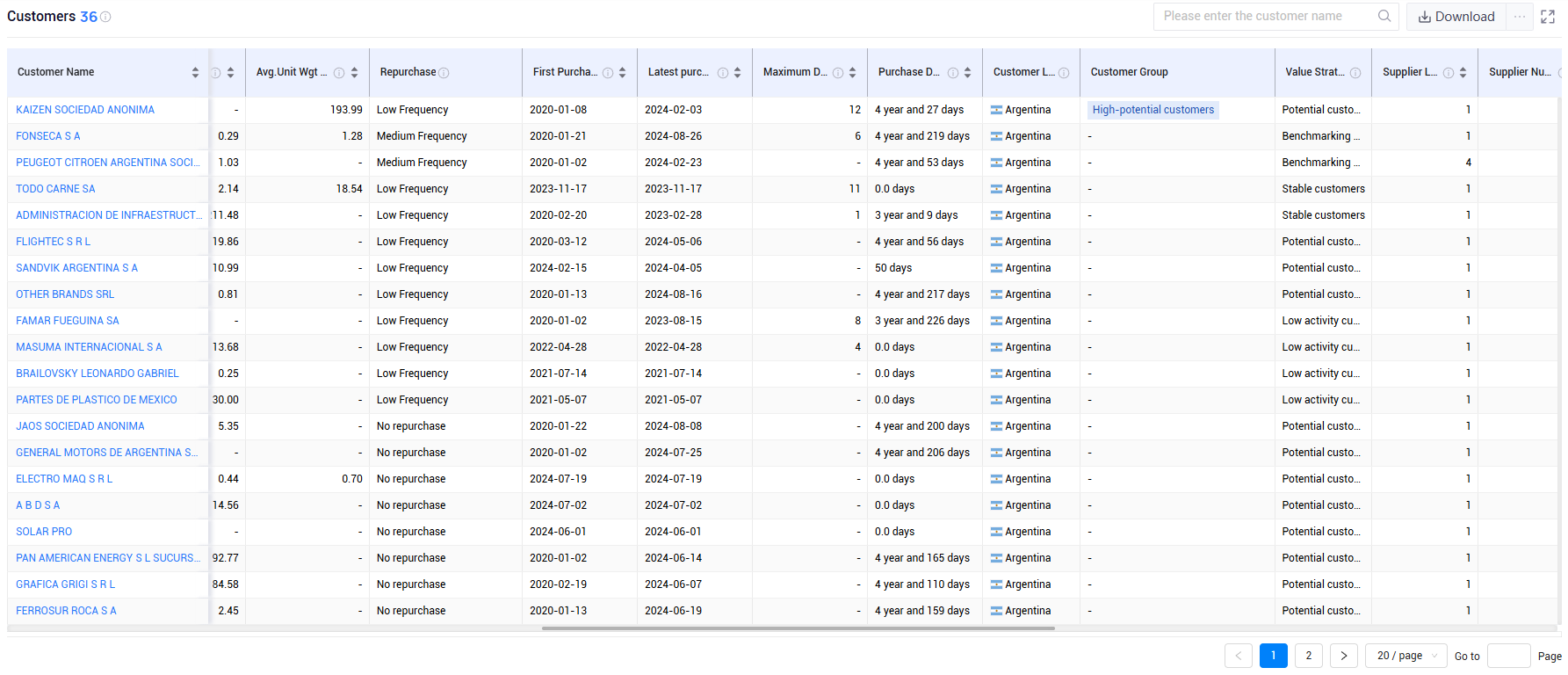Click 2023-11-17 first purchase of TODO CARNE SA
The image size is (1568, 675).
559,189
